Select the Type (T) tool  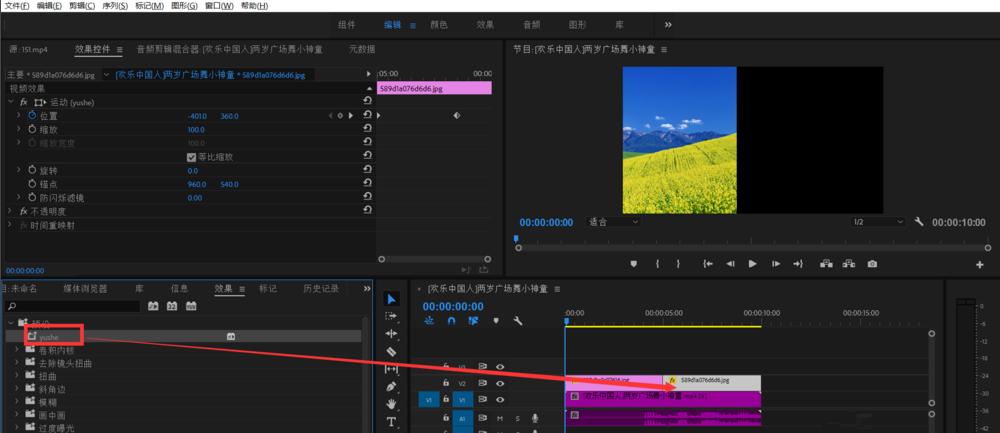[391, 421]
